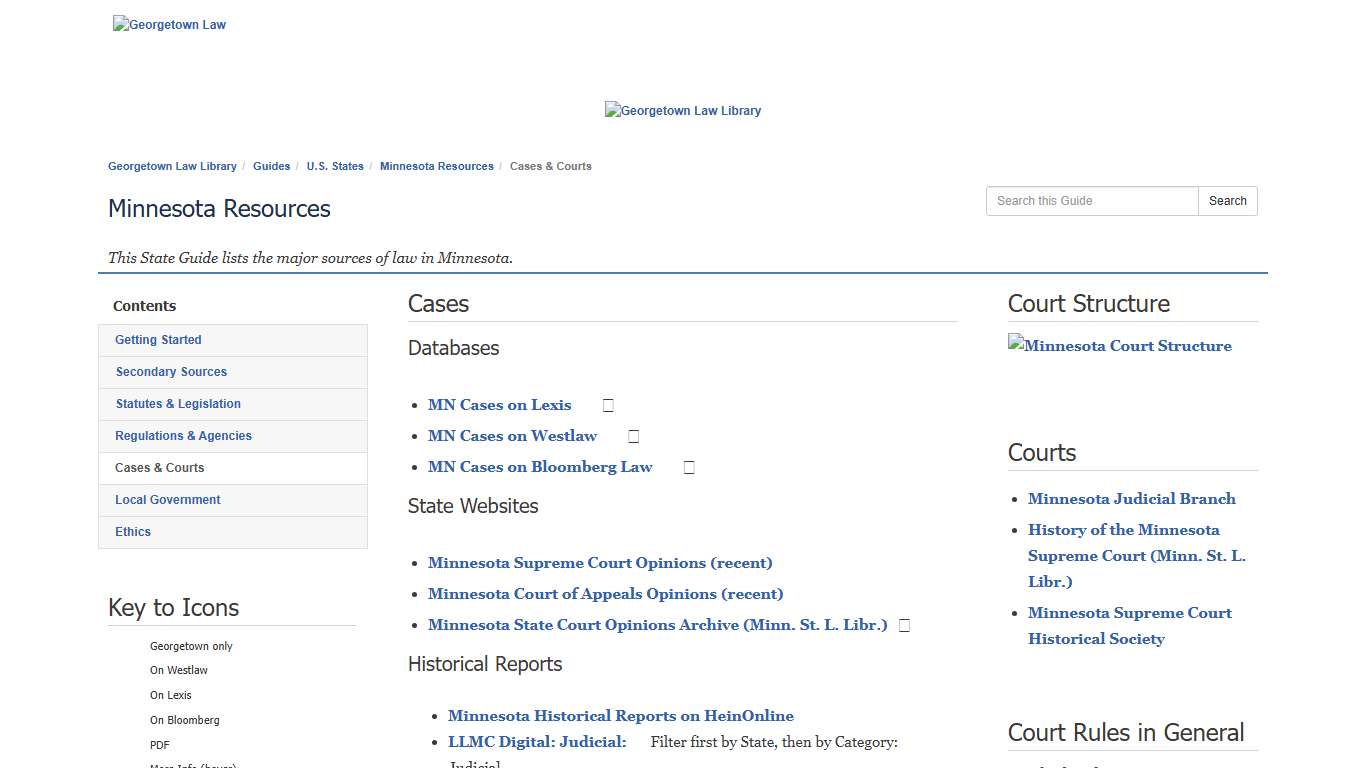
Task: Click the Georgetown Law logo
Action: click(168, 24)
